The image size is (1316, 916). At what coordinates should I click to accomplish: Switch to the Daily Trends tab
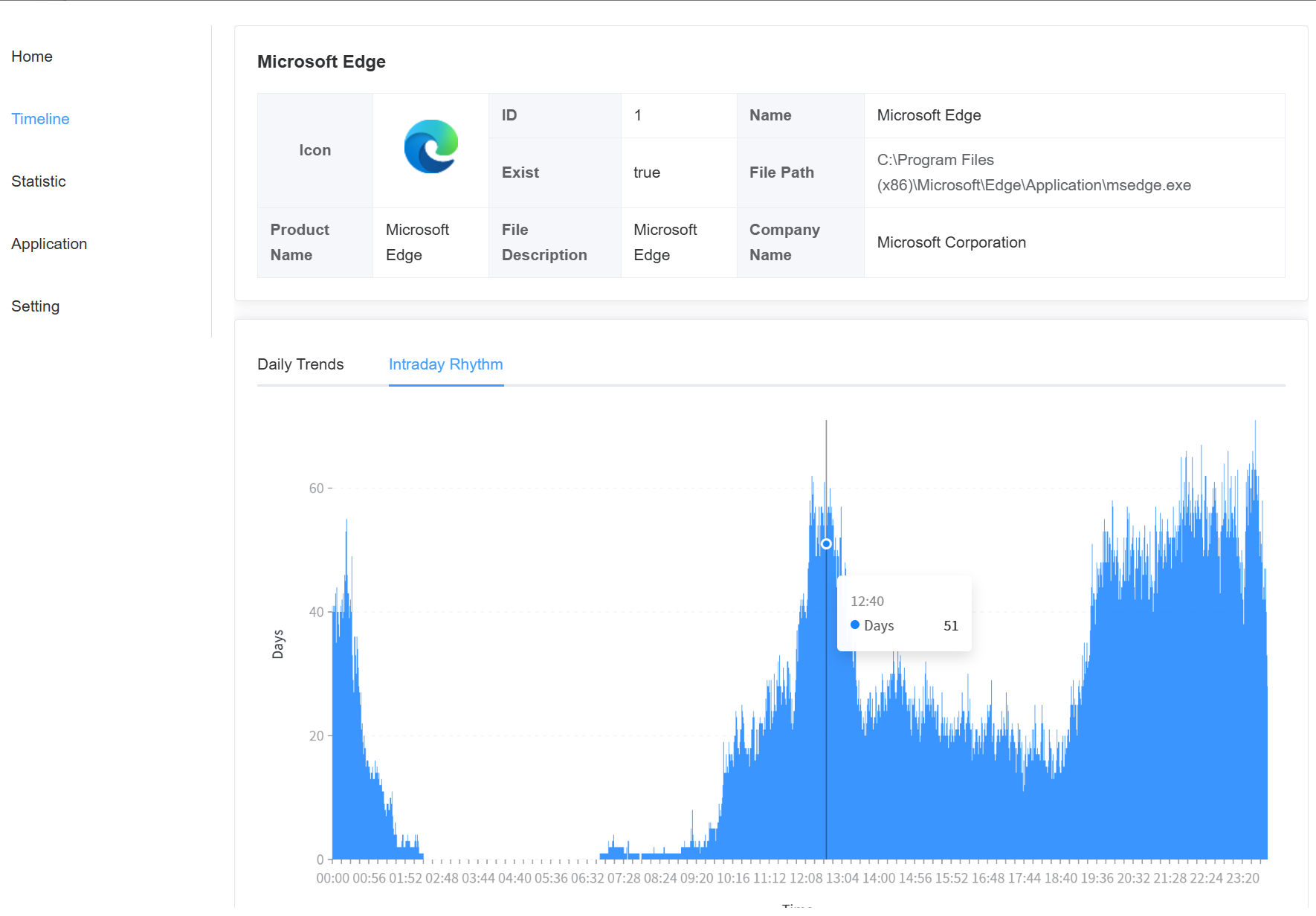pyautogui.click(x=300, y=364)
